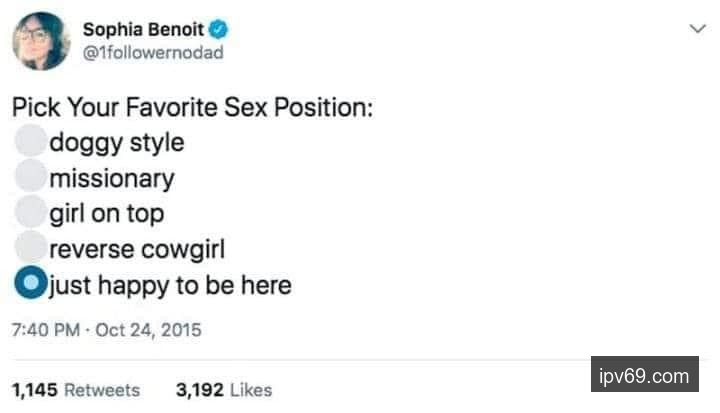Image resolution: width=720 pixels, height=413 pixels.
Task: Select the "doggy style" radio button
Action: (x=32, y=141)
